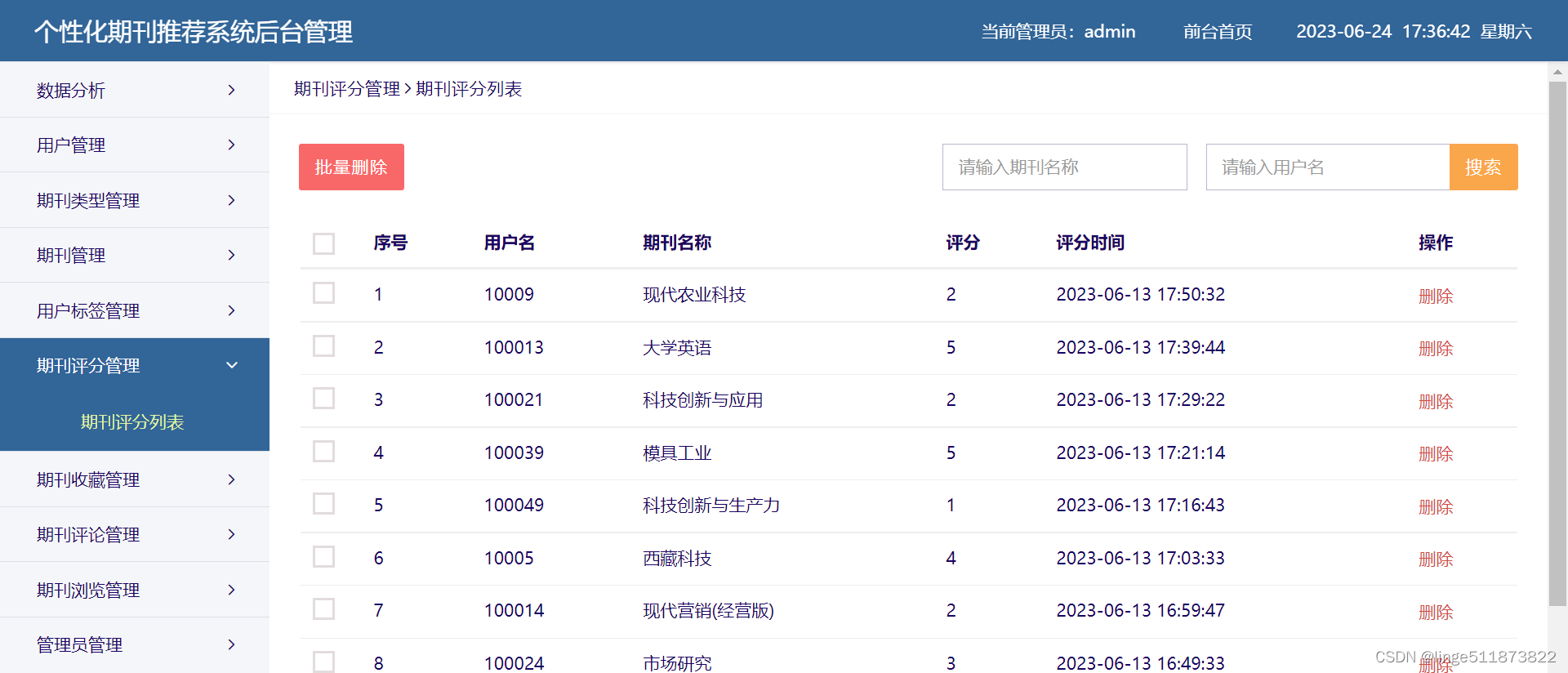
Task: Click the orange 搜索 button
Action: point(1483,167)
